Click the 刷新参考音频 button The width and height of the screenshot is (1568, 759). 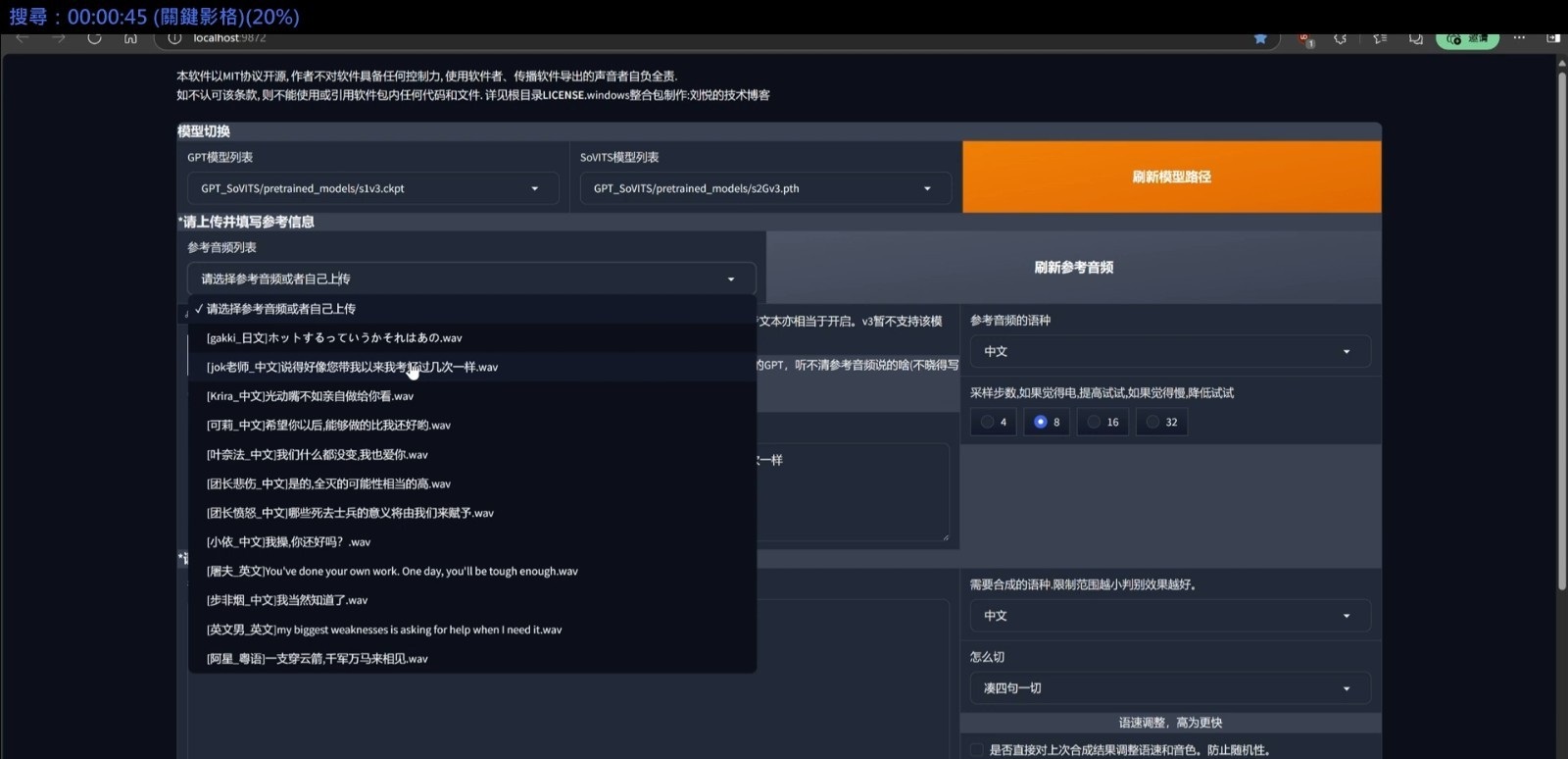tap(1073, 267)
